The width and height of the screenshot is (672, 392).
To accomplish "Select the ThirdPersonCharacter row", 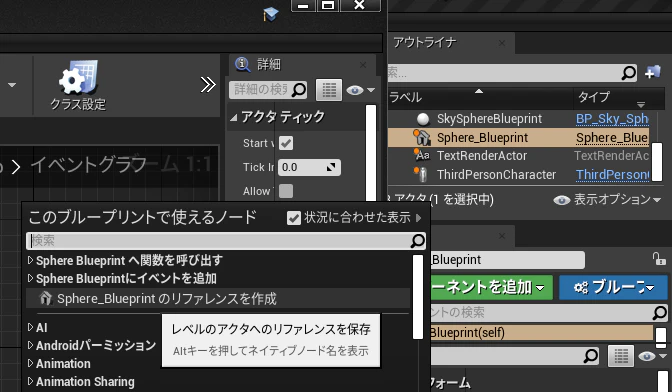I will [x=519, y=174].
